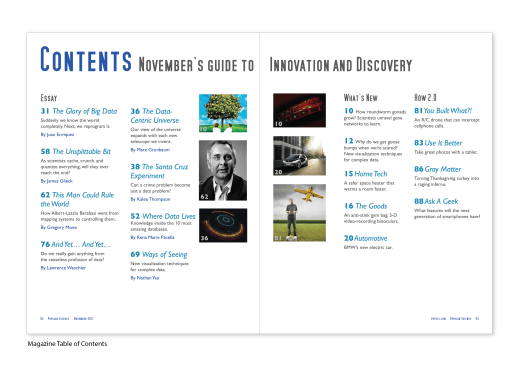518x374 pixels.
Task: Click the 'Innovation and Discovery' heading
Action: (341, 65)
